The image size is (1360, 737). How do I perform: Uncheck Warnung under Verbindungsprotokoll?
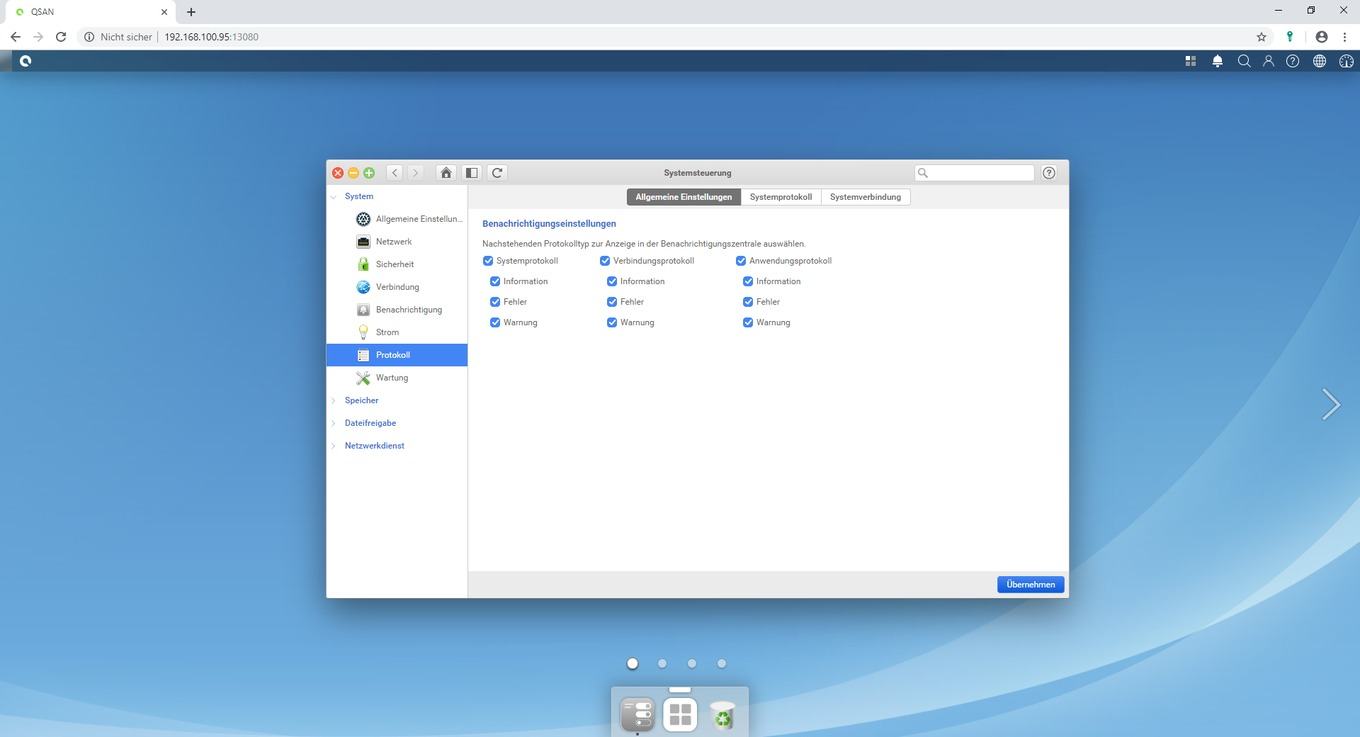pyautogui.click(x=612, y=323)
